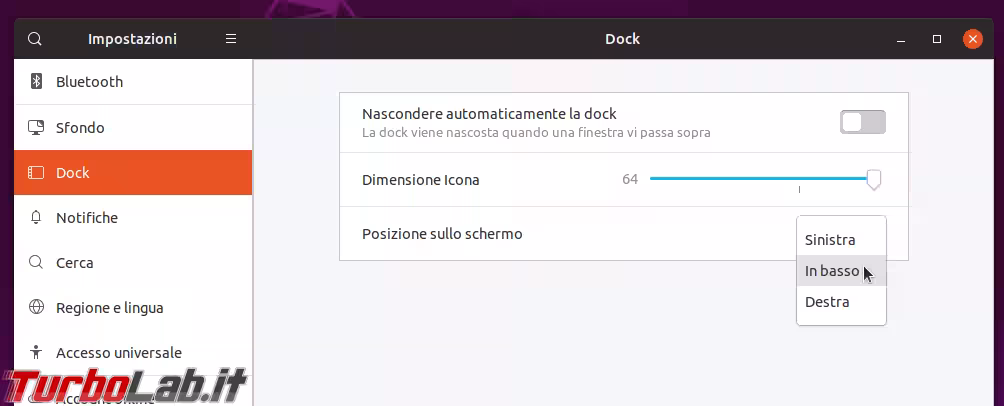Select Sinistra from the position dropdown

point(830,240)
